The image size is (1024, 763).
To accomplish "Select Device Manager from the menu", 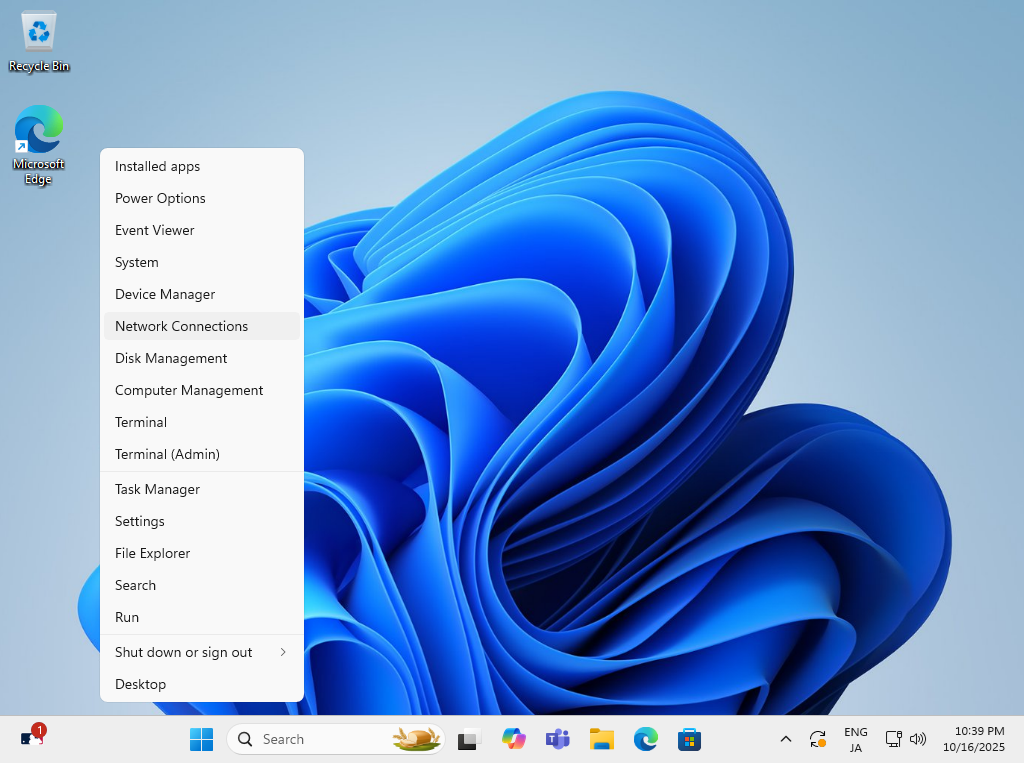I will (165, 294).
